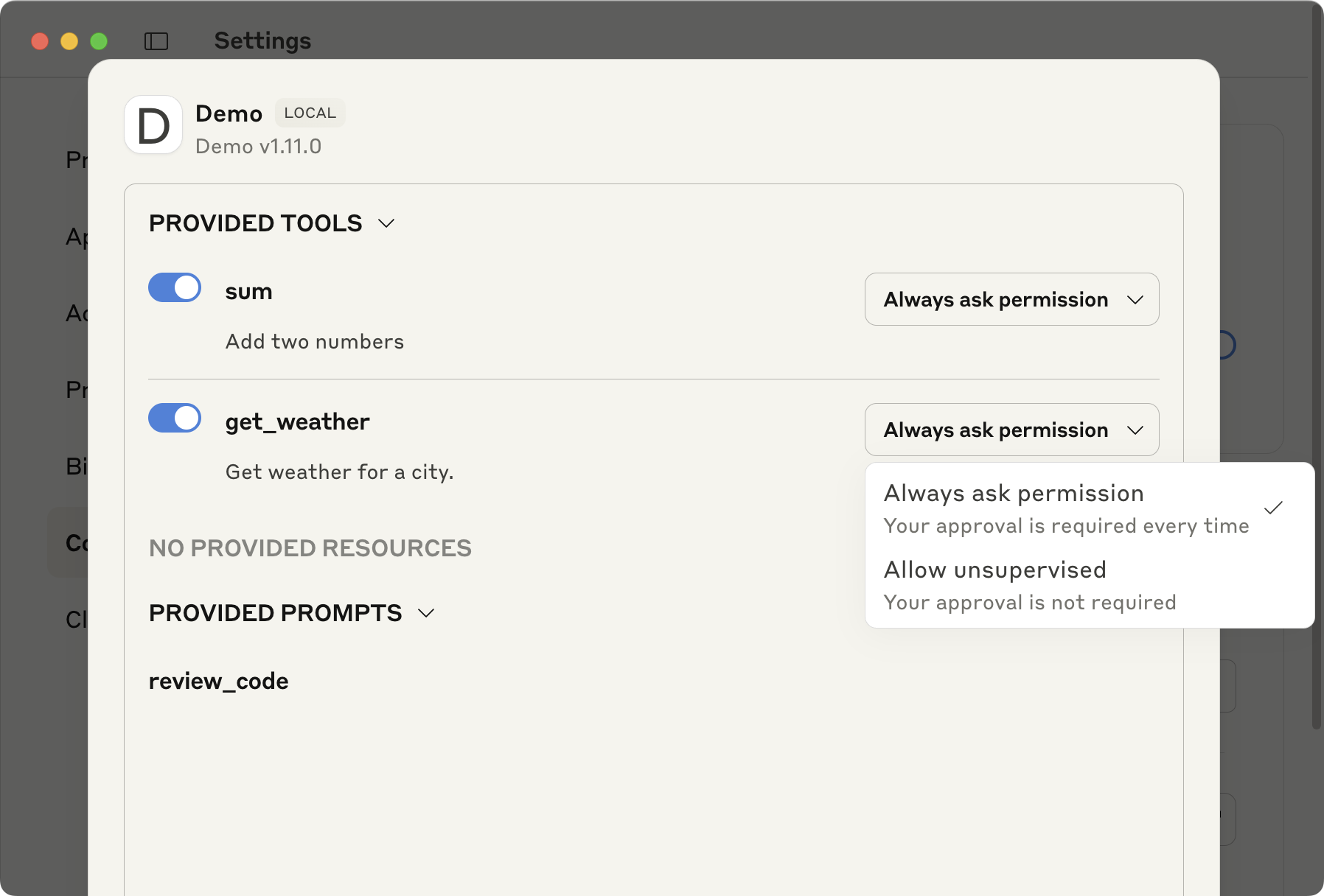1324x896 pixels.
Task: Click the red close window button
Action: point(40,41)
